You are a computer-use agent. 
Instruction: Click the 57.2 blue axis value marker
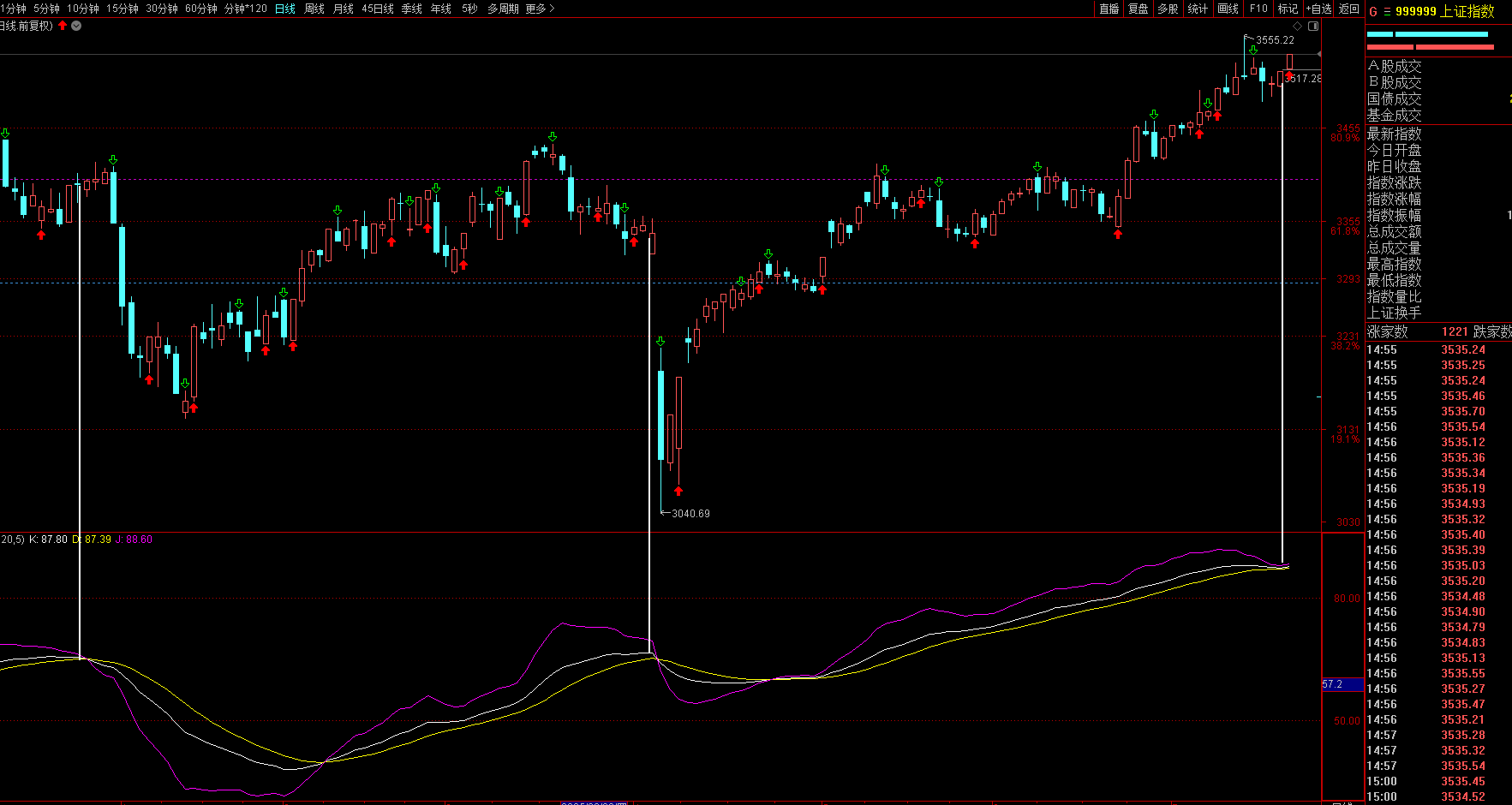[x=1342, y=684]
